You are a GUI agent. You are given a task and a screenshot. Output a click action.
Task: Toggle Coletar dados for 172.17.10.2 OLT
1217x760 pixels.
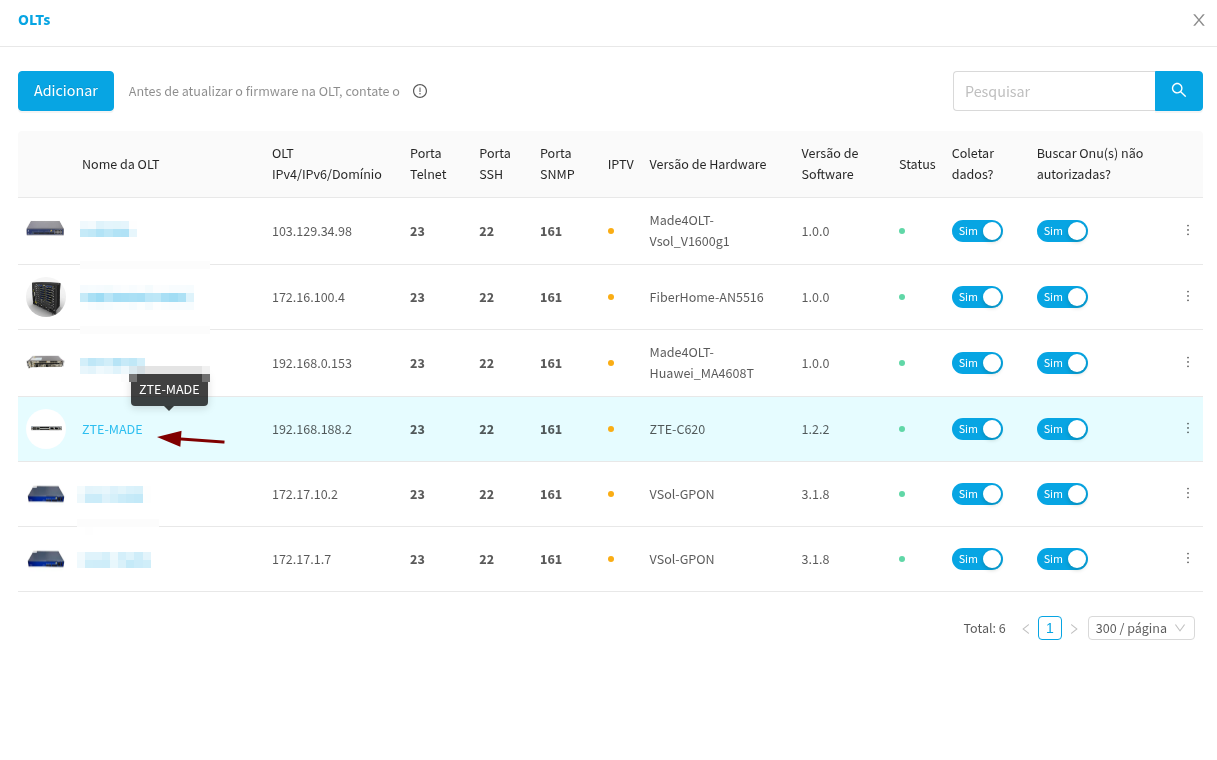pos(976,494)
